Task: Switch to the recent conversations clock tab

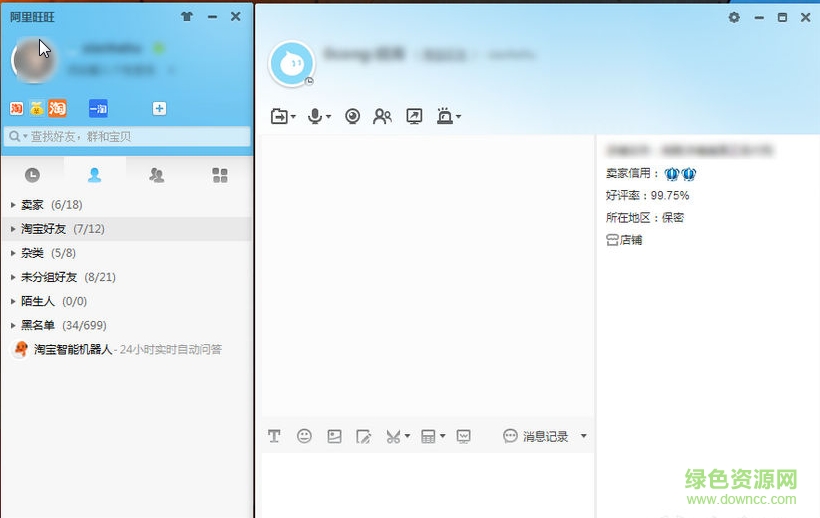Action: 32,175
